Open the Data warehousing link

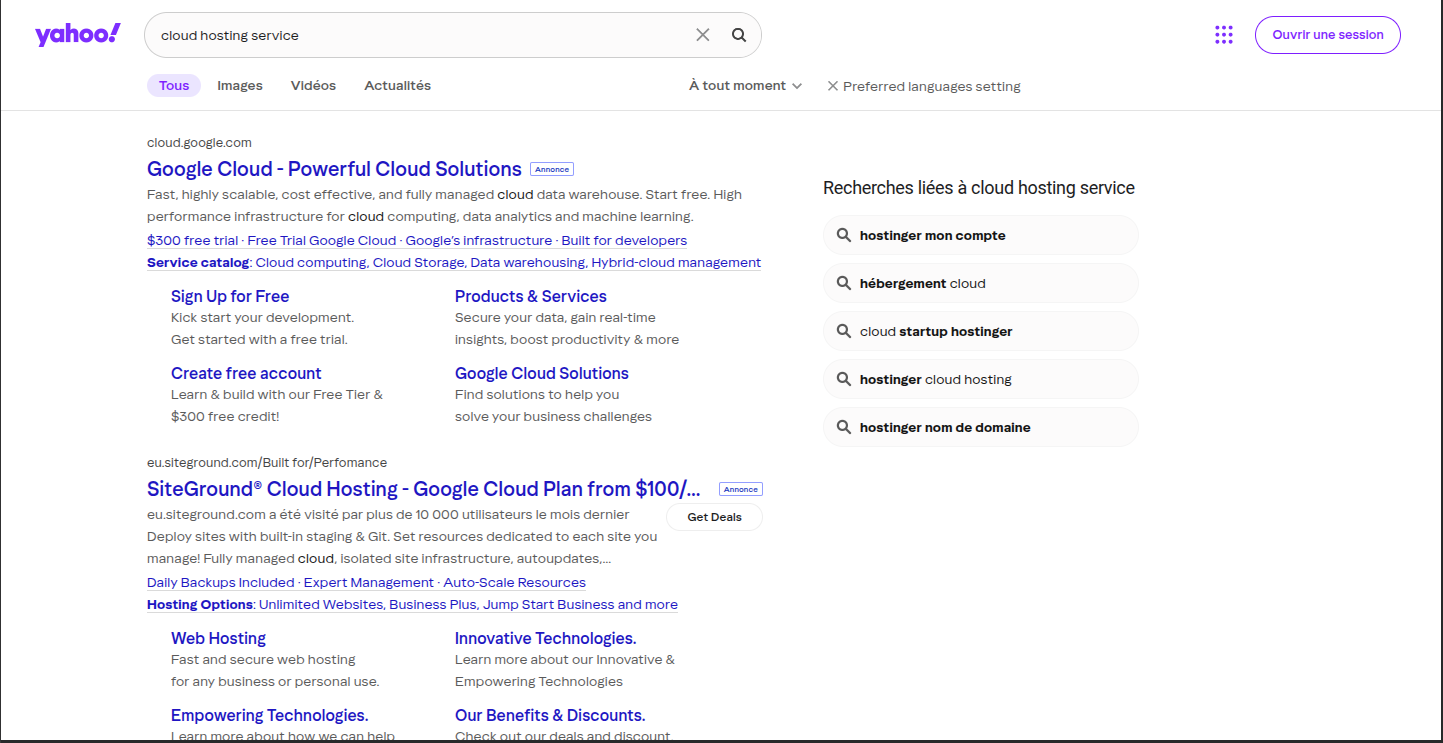pyautogui.click(x=527, y=262)
